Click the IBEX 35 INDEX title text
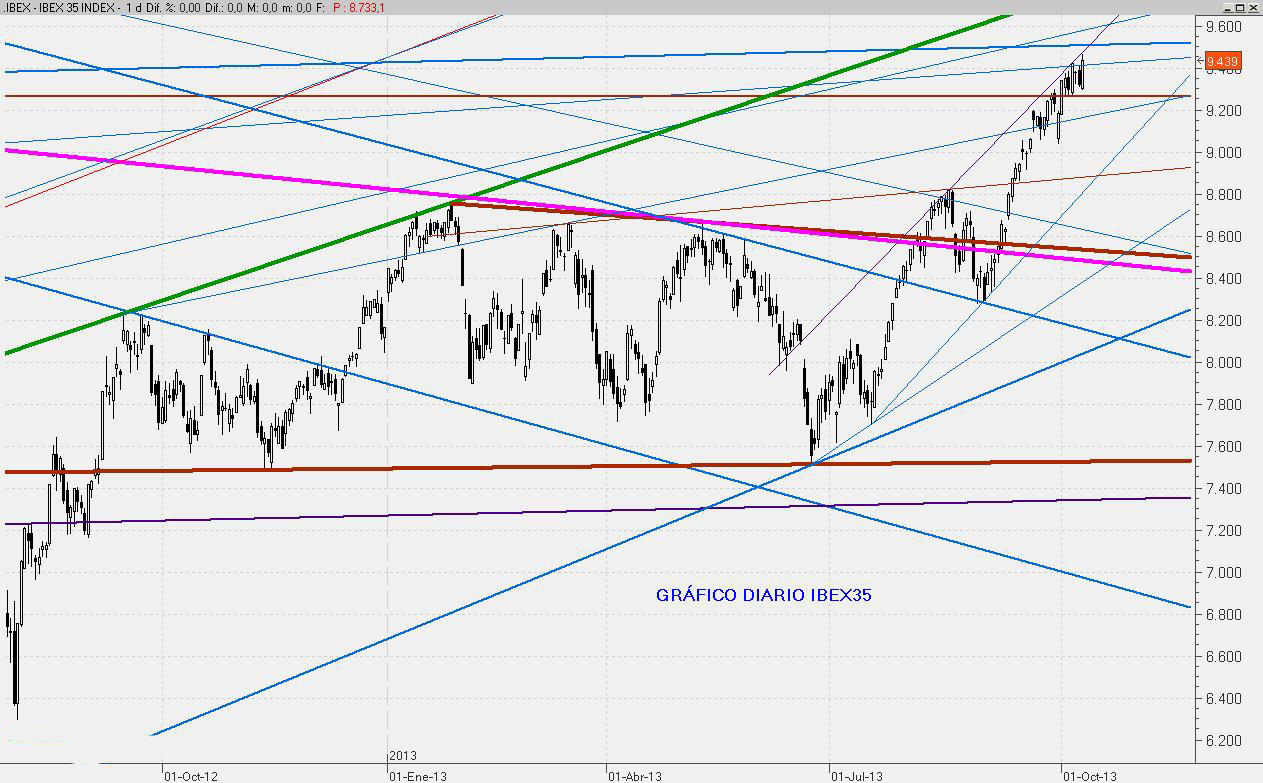Image resolution: width=1263 pixels, height=783 pixels. (73, 8)
